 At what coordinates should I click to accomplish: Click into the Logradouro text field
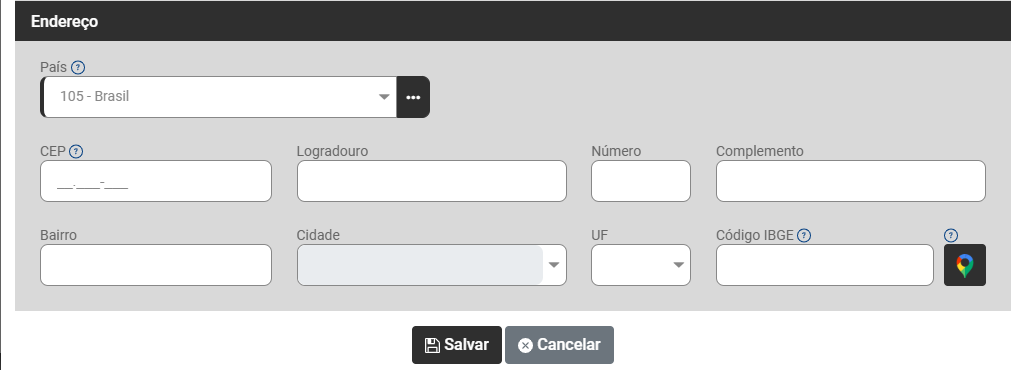point(432,181)
